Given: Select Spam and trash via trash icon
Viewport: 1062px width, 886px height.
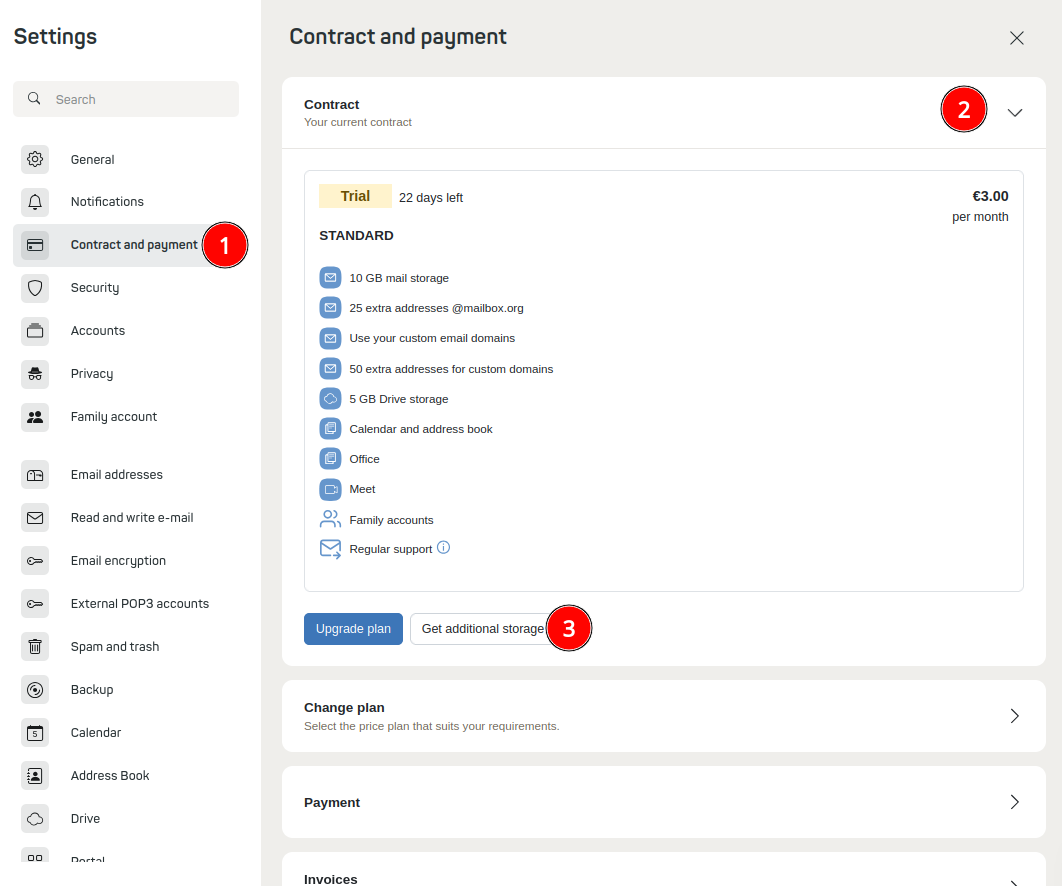Looking at the screenshot, I should coord(35,646).
